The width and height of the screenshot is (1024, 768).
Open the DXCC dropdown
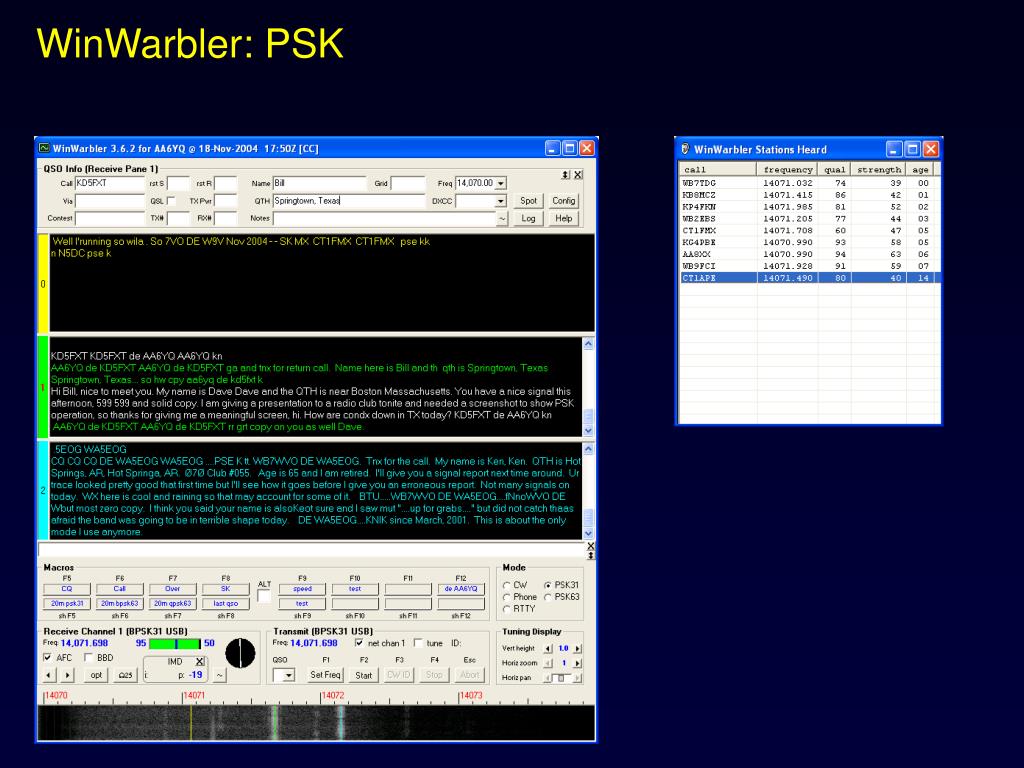501,201
